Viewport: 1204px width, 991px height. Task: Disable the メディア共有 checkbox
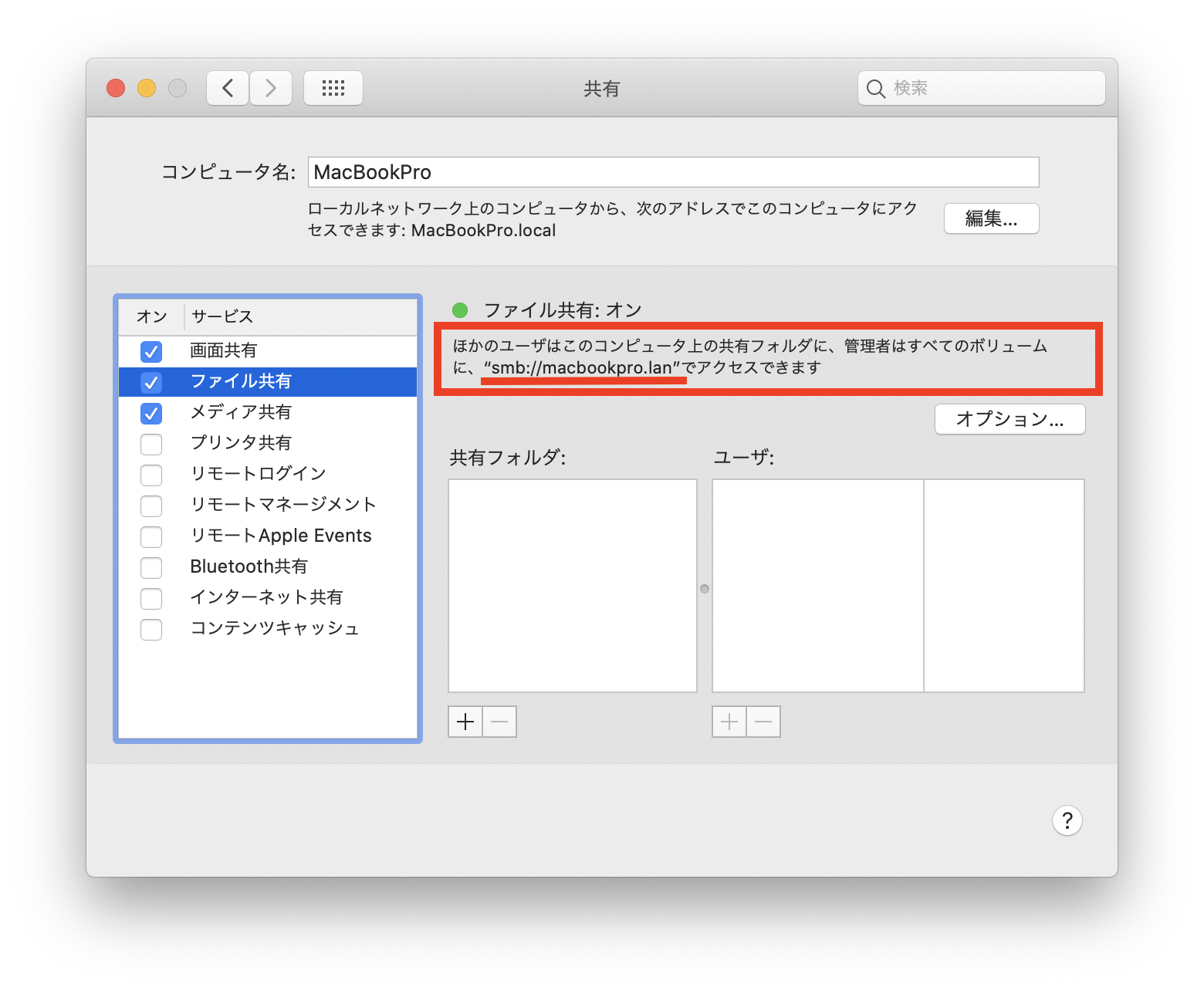151,414
